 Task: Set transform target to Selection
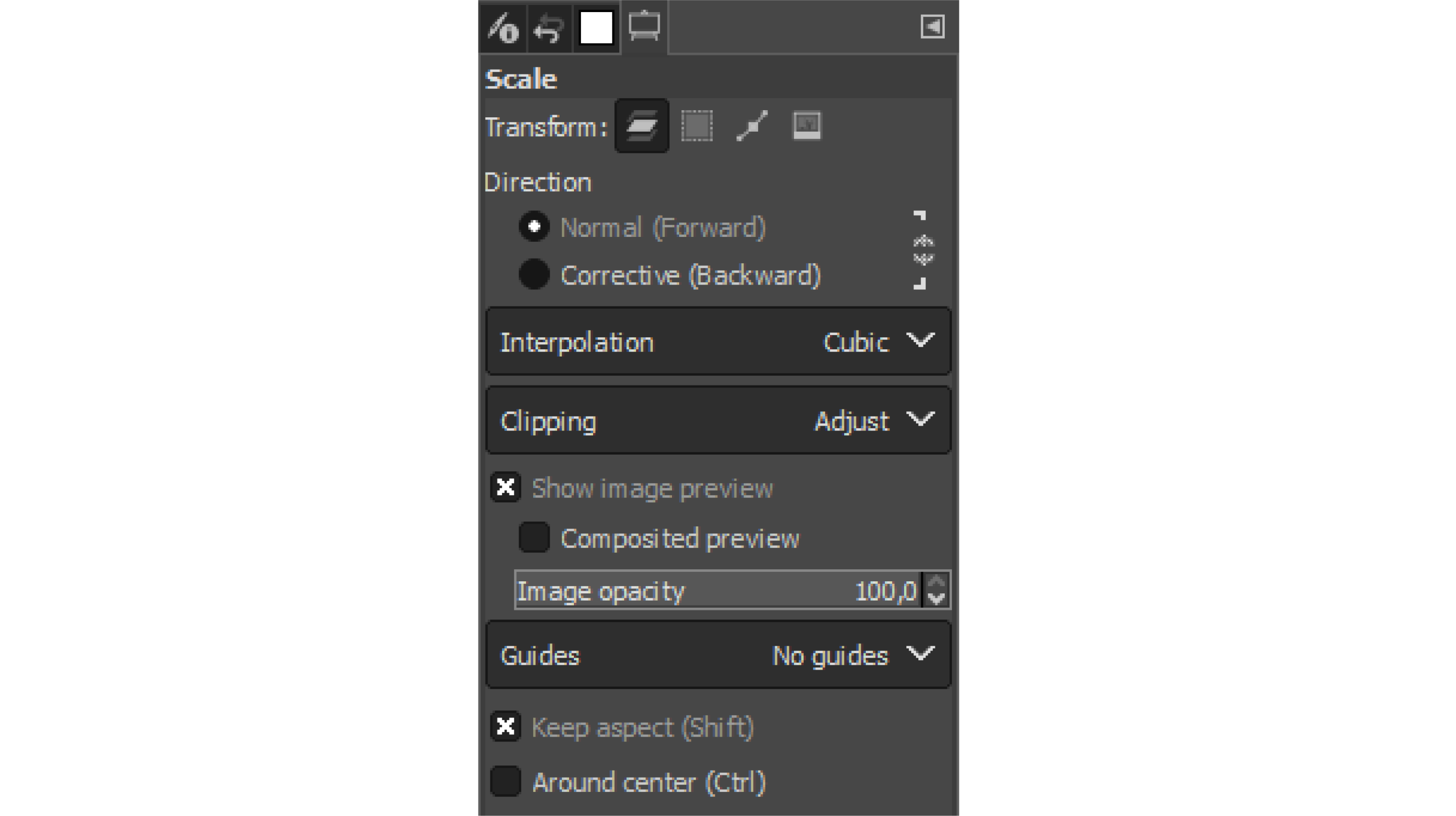(696, 125)
